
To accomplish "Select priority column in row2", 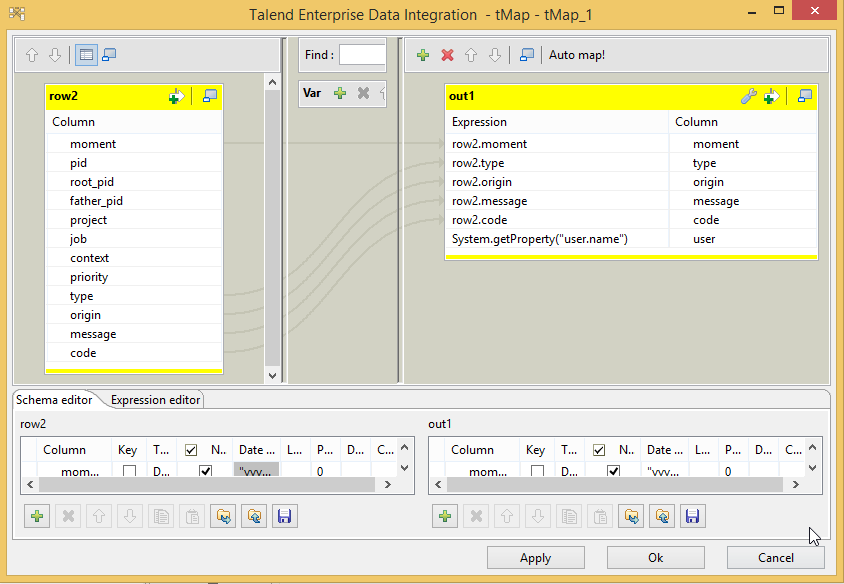I will pyautogui.click(x=135, y=277).
